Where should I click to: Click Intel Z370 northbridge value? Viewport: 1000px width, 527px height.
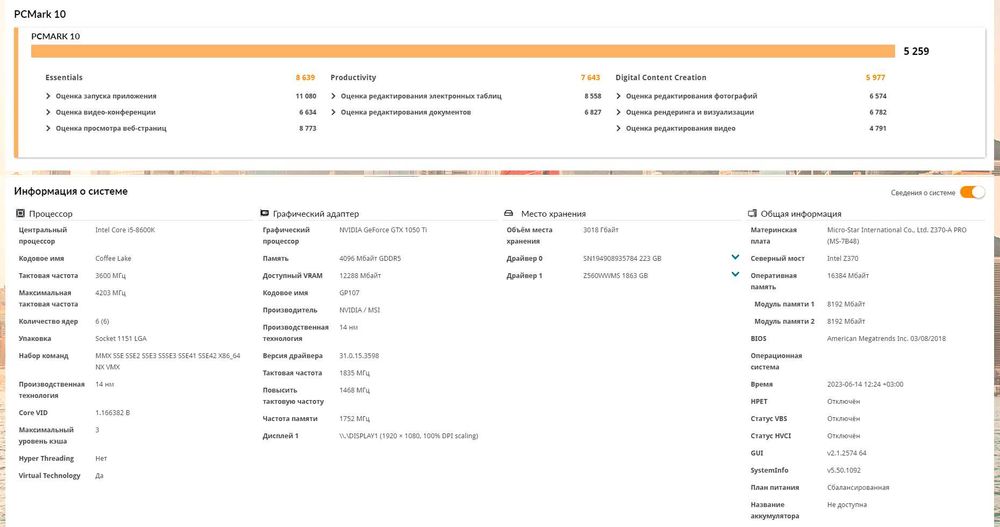coord(842,258)
